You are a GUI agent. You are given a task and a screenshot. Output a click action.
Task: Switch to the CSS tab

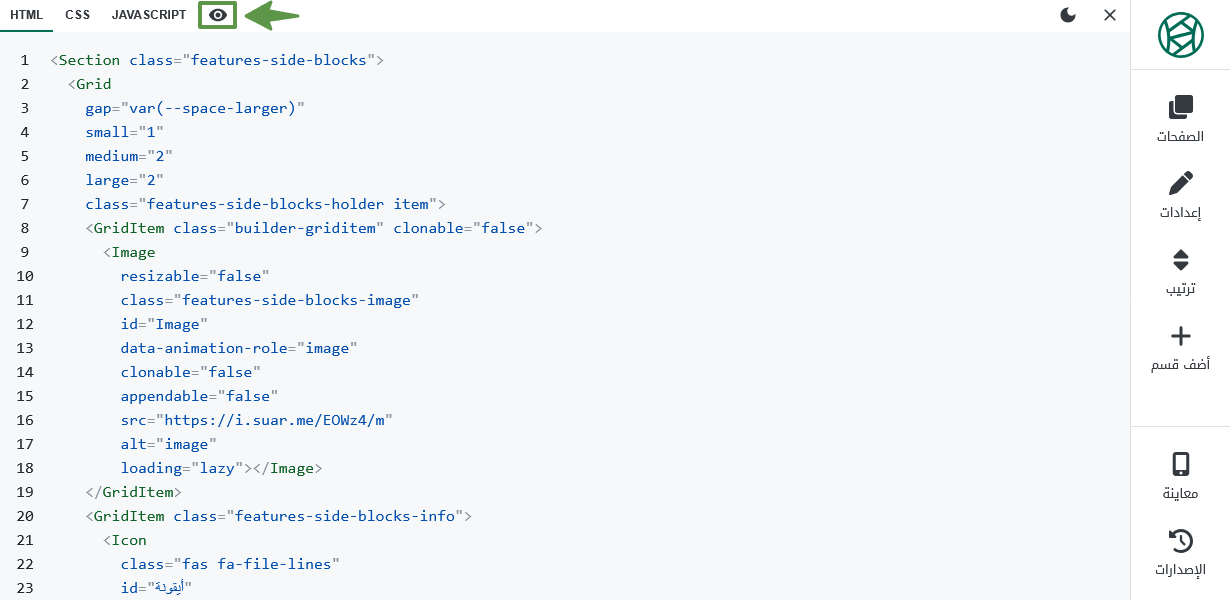click(78, 15)
